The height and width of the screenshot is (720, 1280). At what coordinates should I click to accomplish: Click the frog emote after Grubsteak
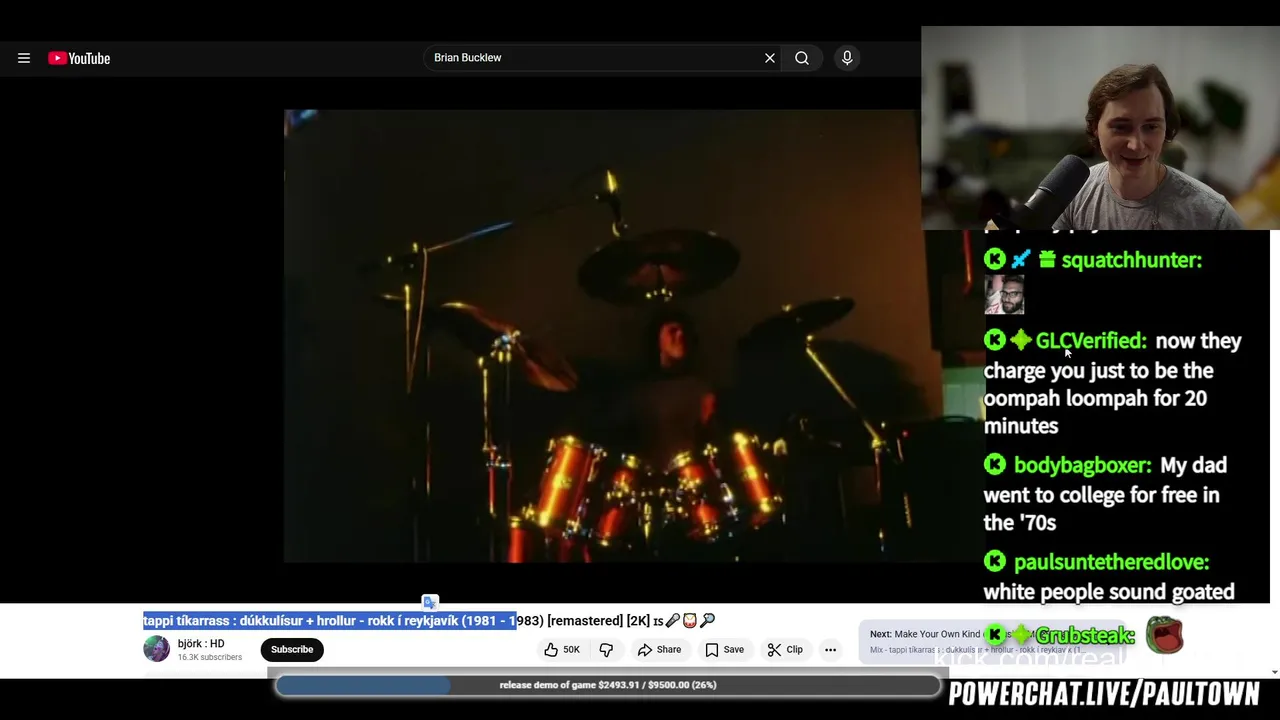(x=1164, y=635)
